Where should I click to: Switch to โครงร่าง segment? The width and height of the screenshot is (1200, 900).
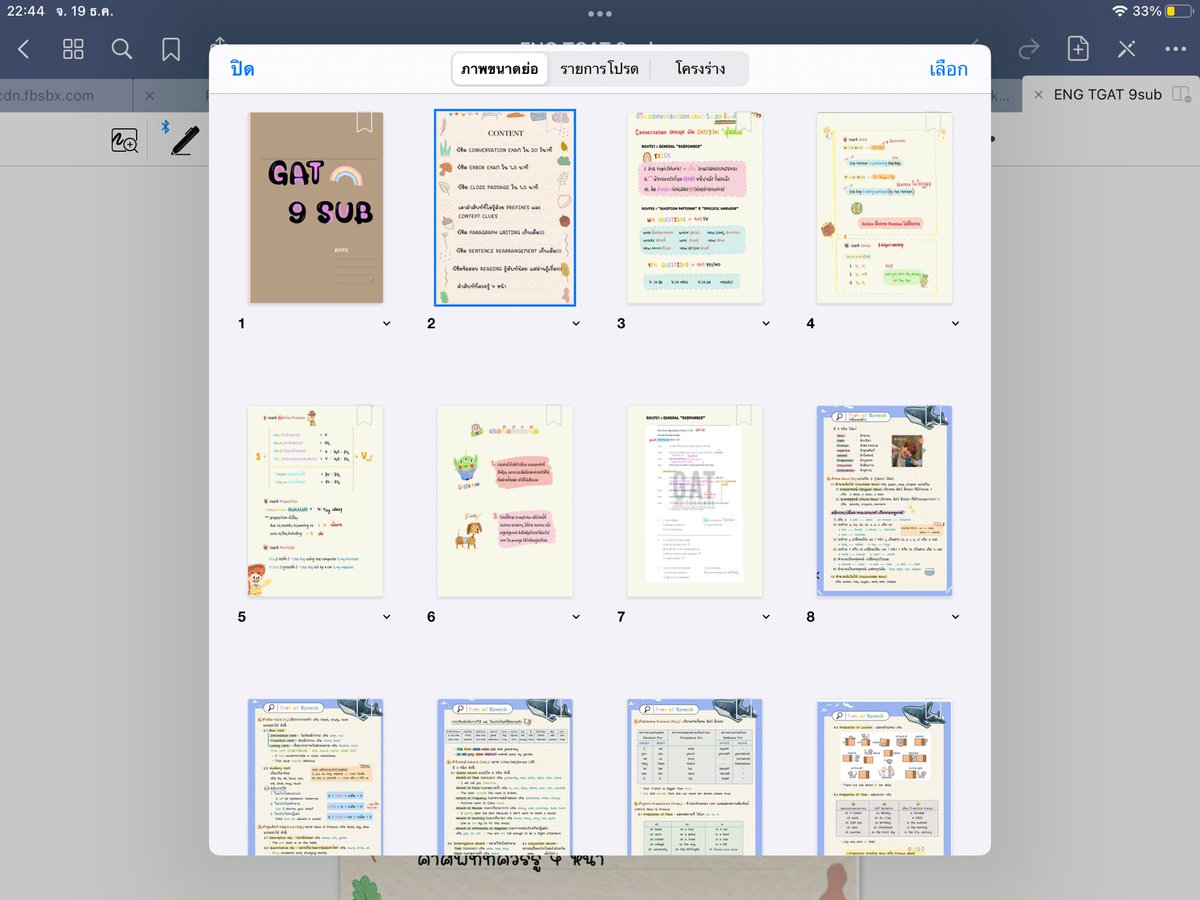700,69
